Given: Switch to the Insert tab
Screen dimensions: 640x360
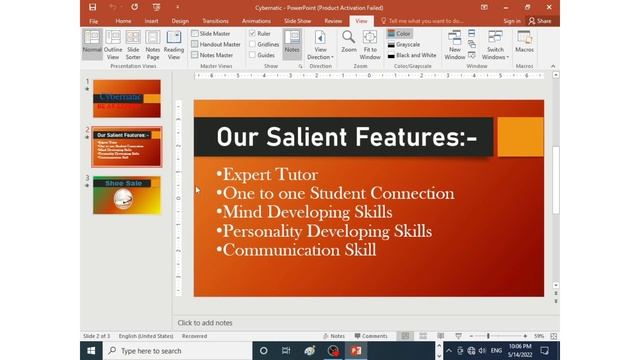Looking at the screenshot, I should (x=151, y=21).
